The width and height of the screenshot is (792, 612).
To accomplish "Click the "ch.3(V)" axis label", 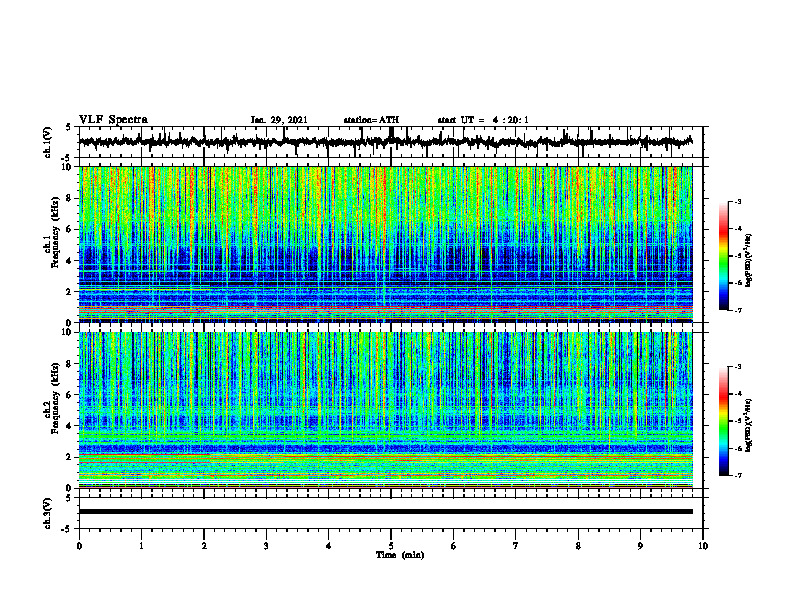I will click(x=47, y=513).
